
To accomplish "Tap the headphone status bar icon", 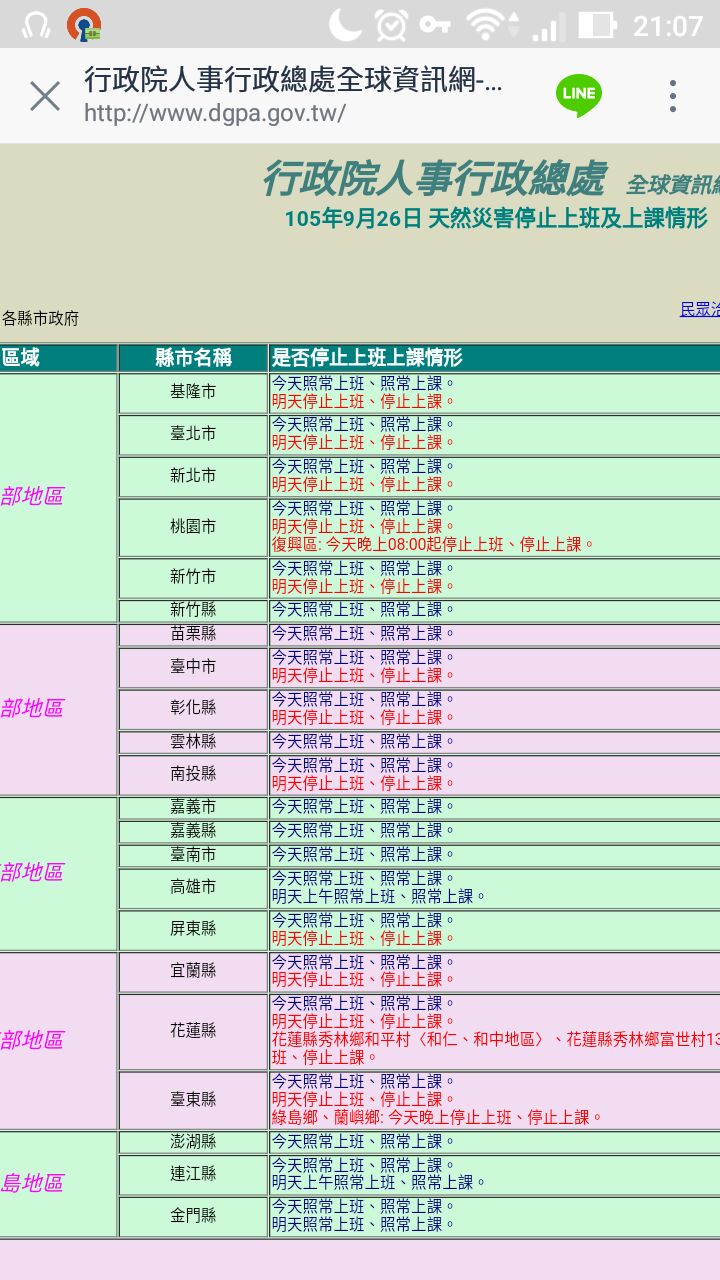I will pyautogui.click(x=36, y=24).
